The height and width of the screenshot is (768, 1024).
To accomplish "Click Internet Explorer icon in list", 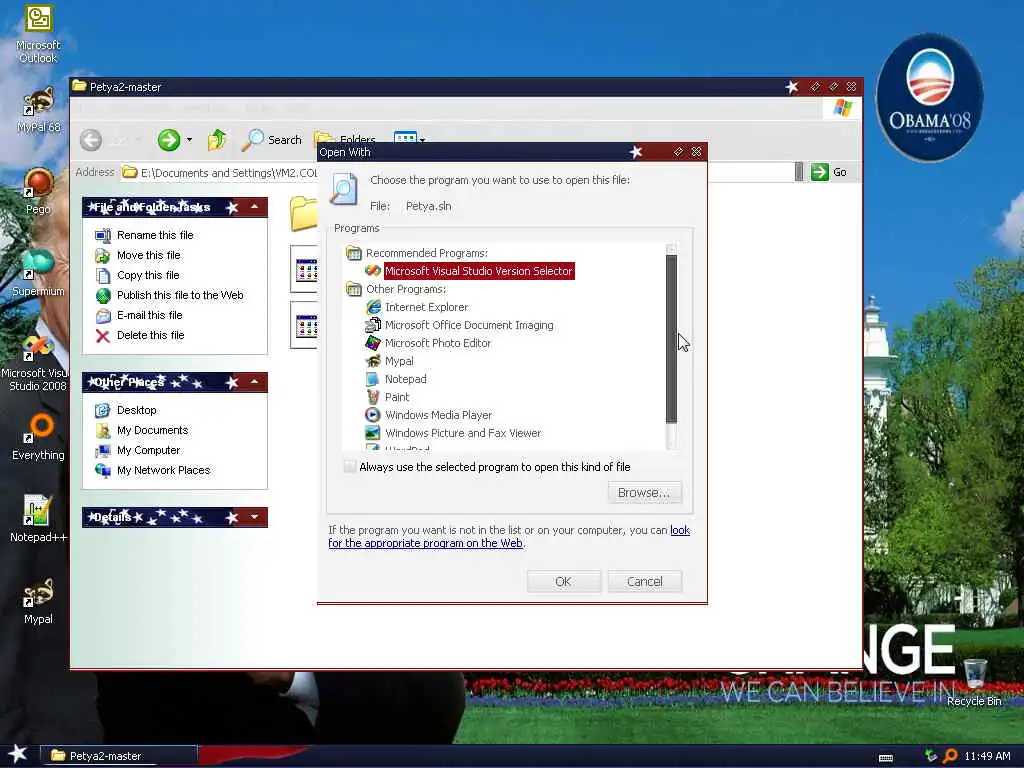I will pos(373,307).
